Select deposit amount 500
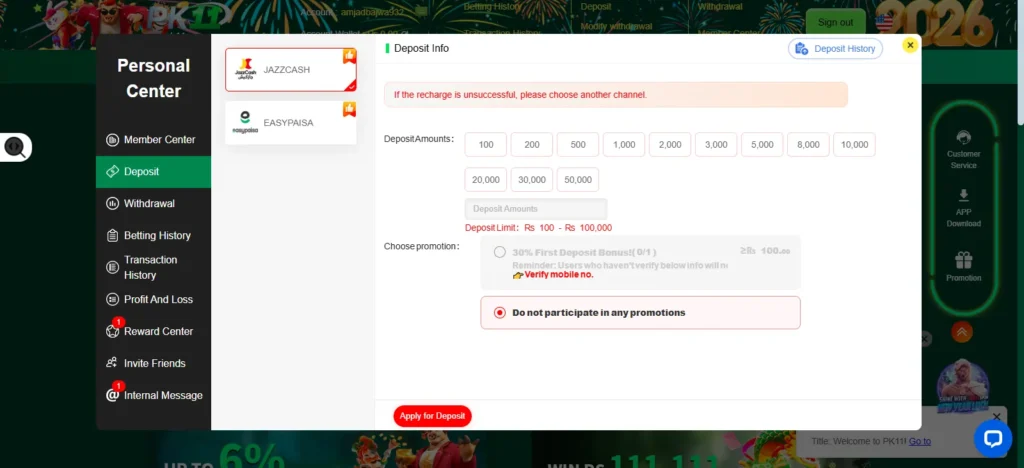This screenshot has height=468, width=1024. tap(578, 145)
